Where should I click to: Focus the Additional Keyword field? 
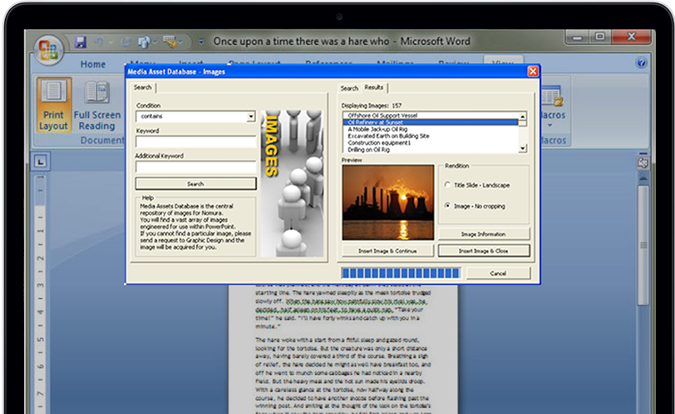click(196, 167)
